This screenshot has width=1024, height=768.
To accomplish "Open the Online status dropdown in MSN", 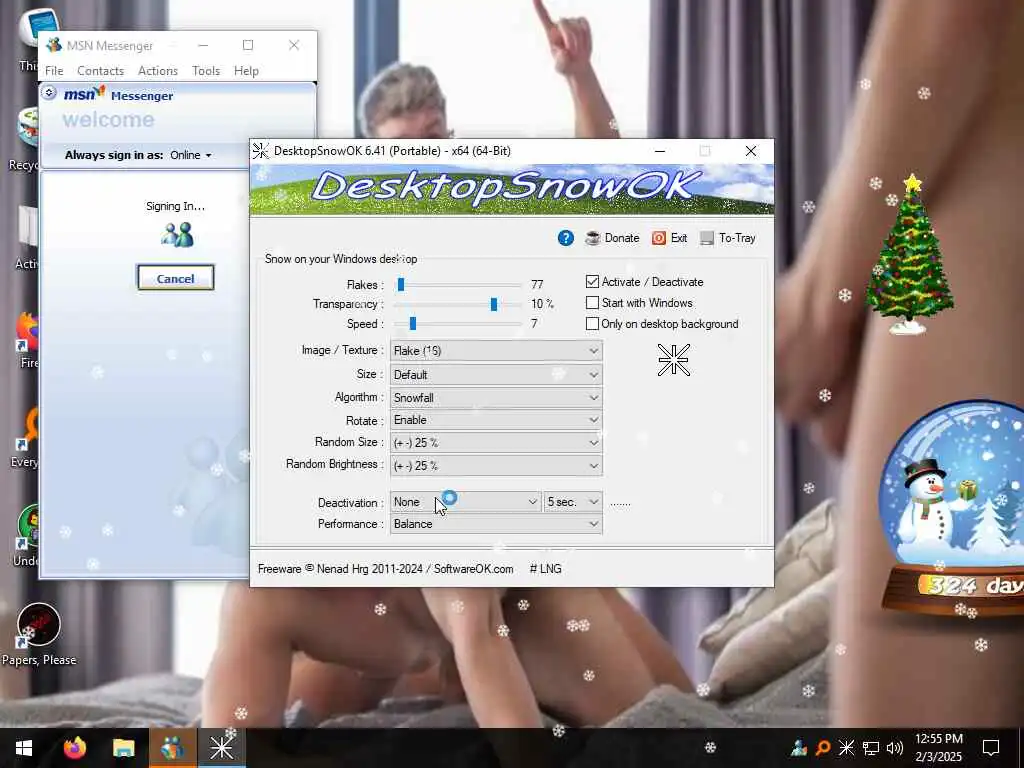I will click(x=191, y=155).
